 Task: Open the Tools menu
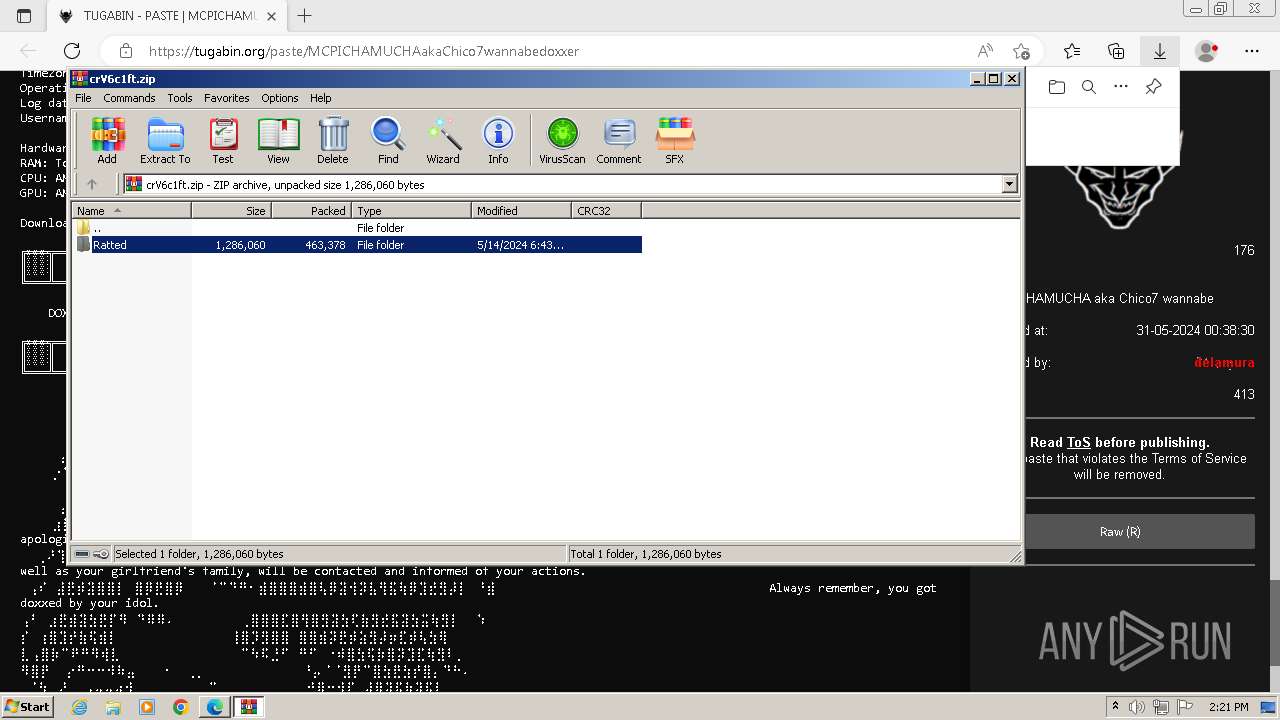(x=180, y=98)
